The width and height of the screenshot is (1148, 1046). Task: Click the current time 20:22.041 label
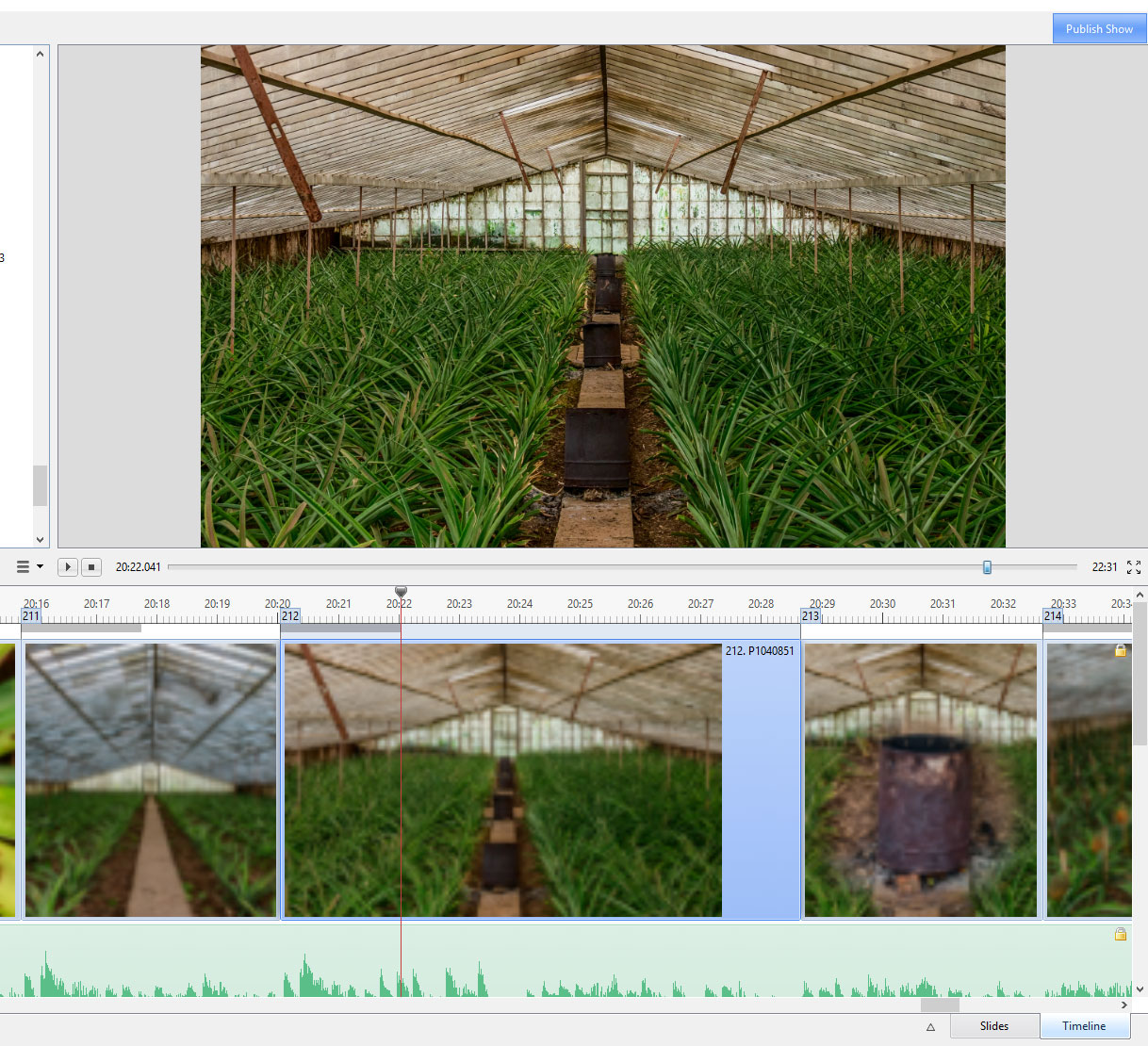coord(138,567)
